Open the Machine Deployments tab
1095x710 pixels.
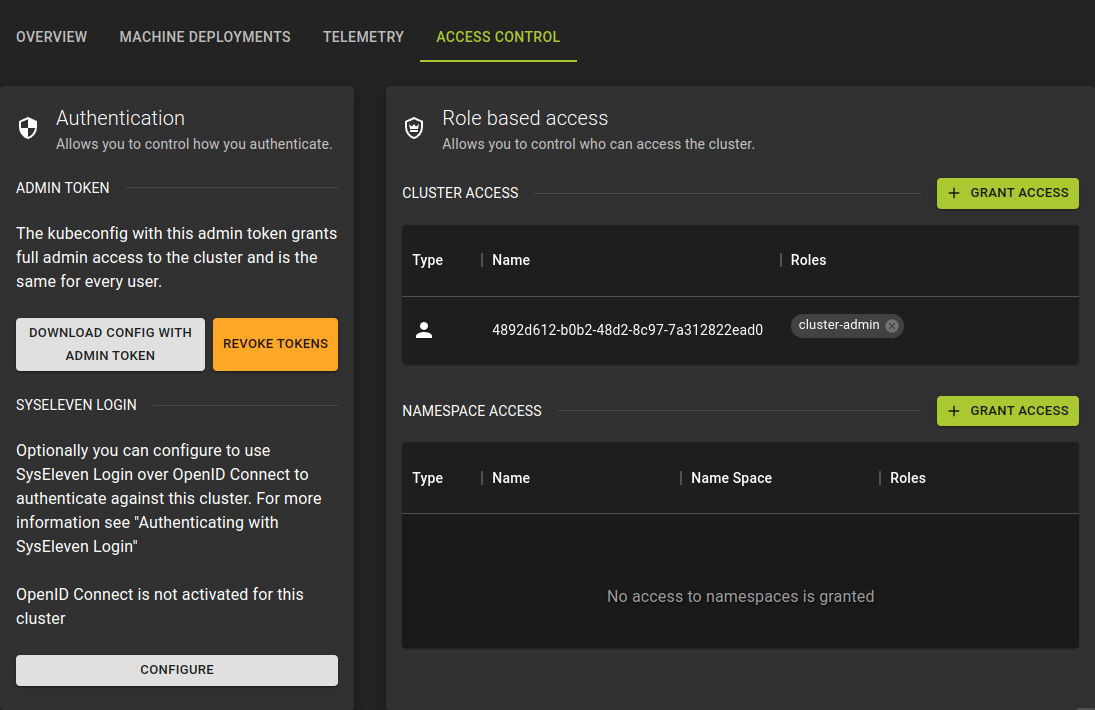coord(204,37)
